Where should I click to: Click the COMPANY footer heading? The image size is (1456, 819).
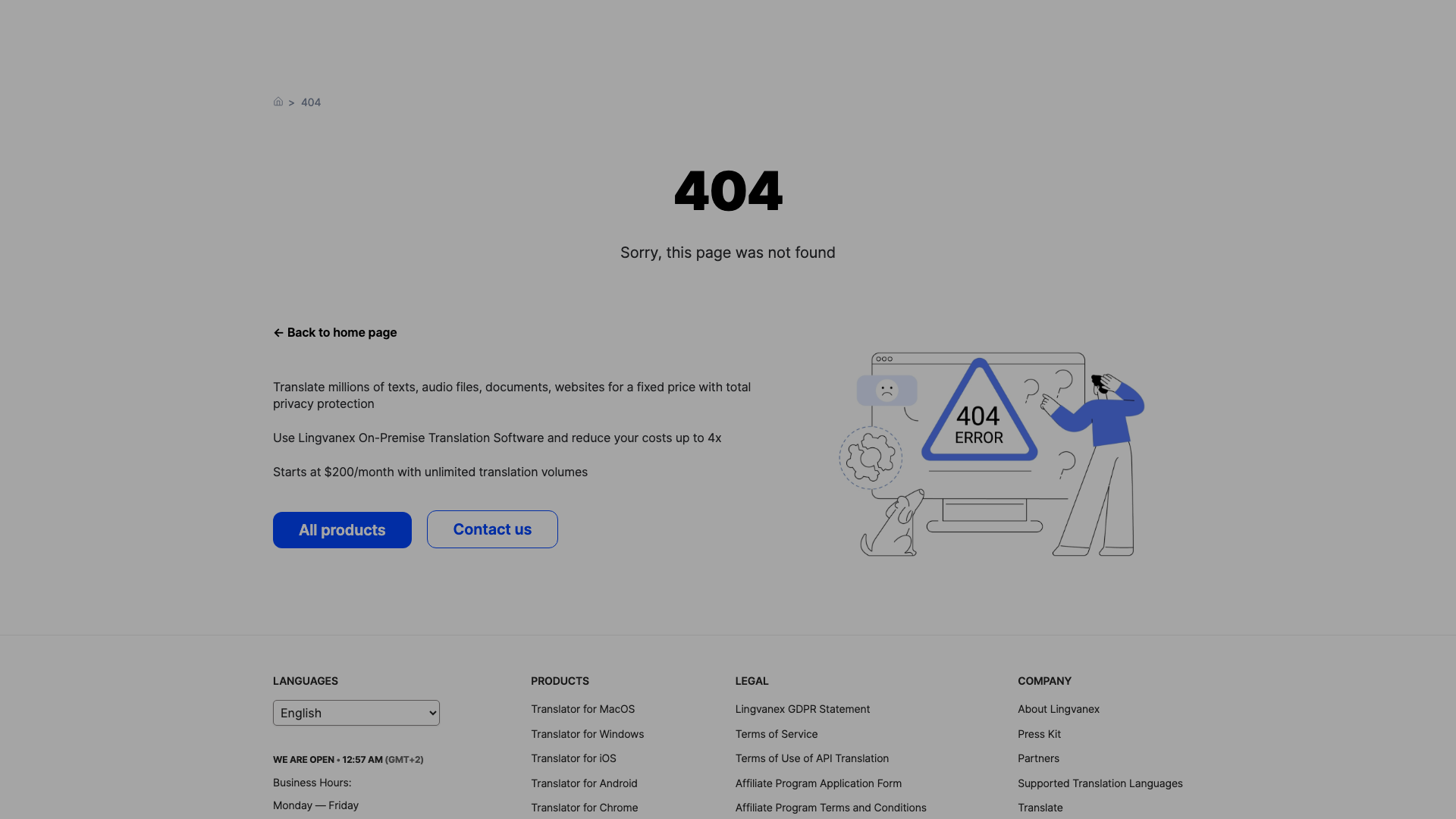(x=1044, y=681)
